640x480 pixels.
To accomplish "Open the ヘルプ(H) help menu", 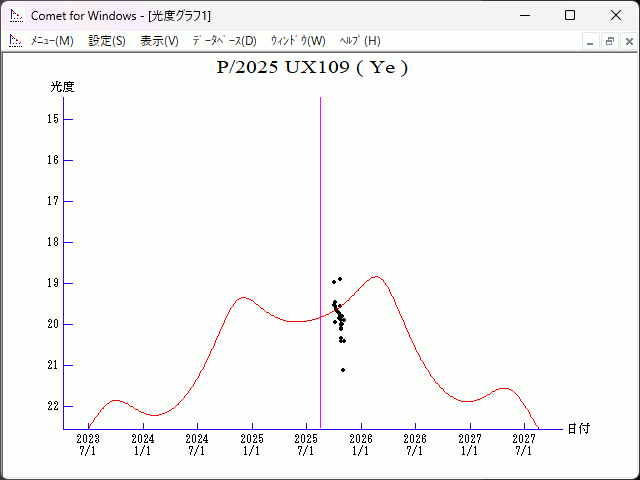I will tap(360, 41).
